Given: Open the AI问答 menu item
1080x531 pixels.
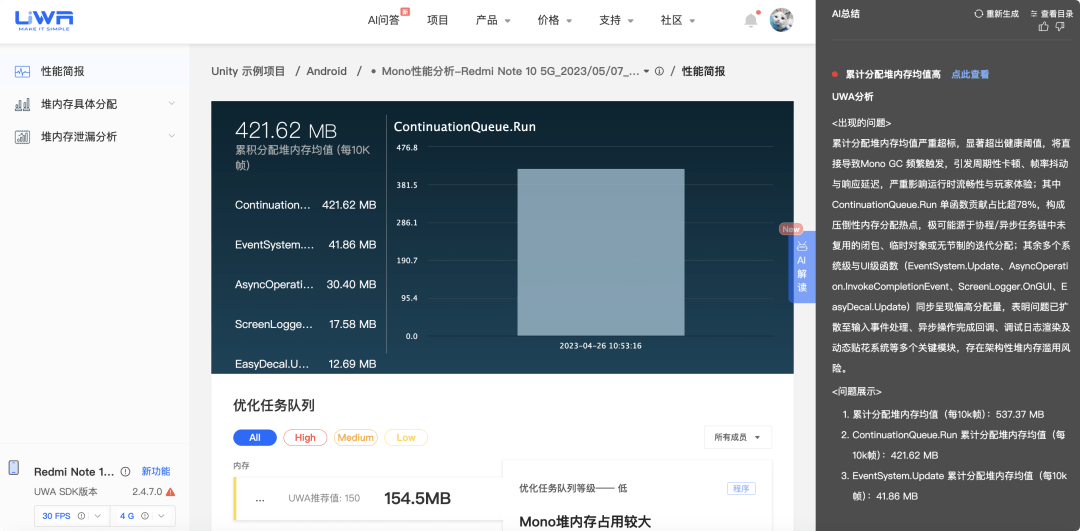Looking at the screenshot, I should click(384, 20).
